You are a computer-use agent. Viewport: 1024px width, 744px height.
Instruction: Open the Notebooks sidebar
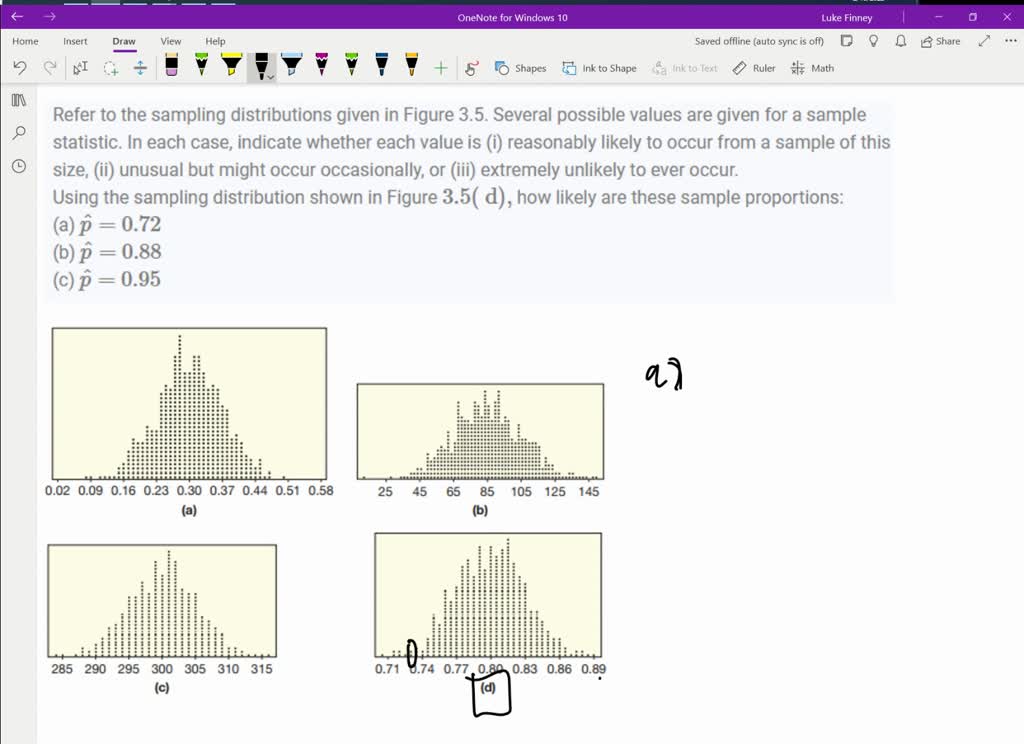[x=17, y=100]
